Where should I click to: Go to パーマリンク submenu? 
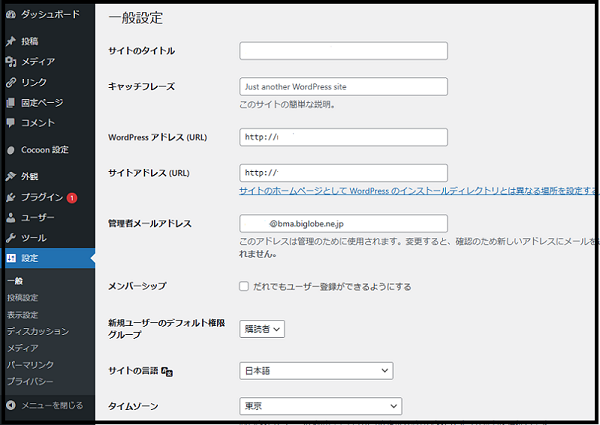coord(30,365)
